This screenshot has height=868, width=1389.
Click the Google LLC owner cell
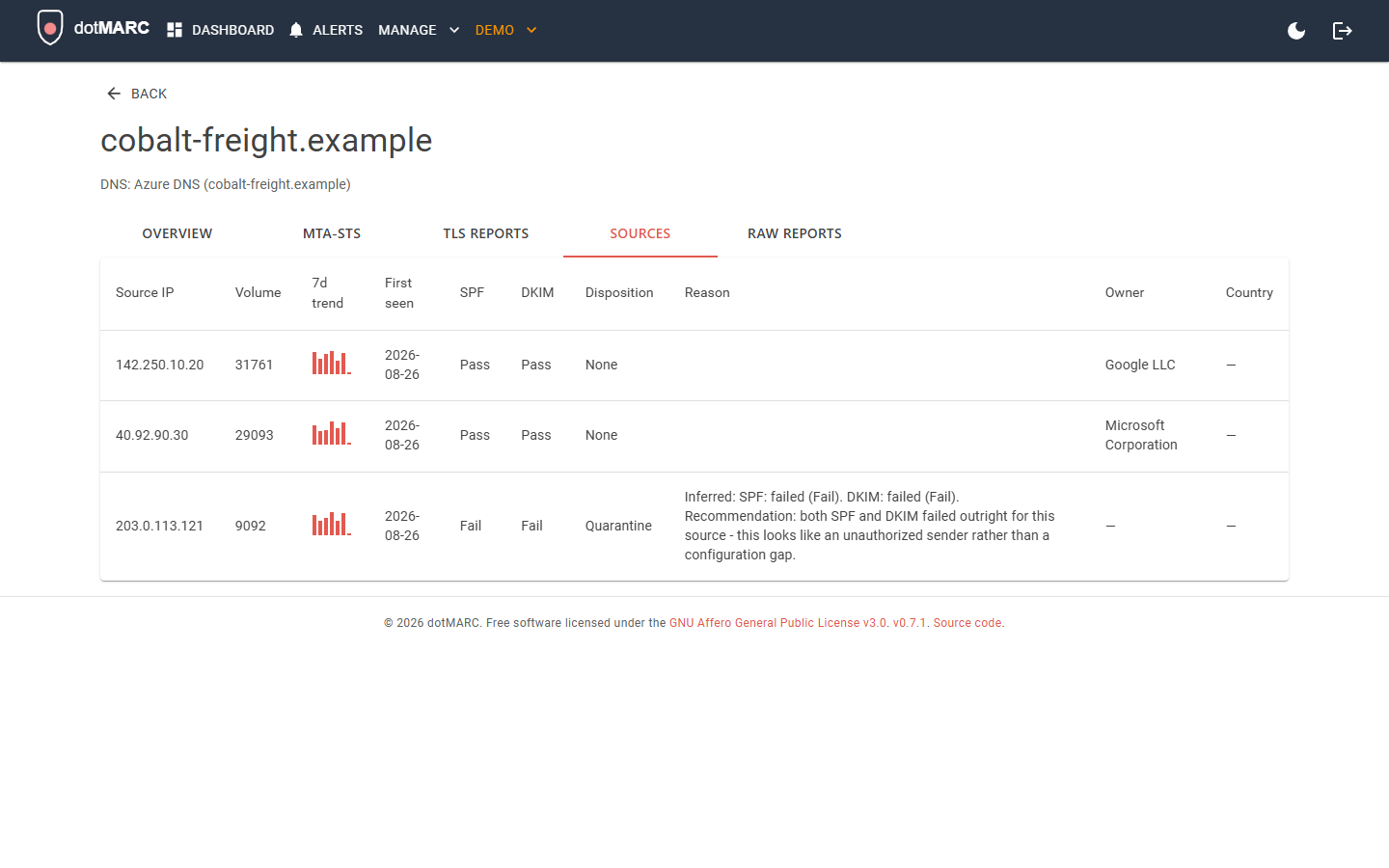[1140, 366]
